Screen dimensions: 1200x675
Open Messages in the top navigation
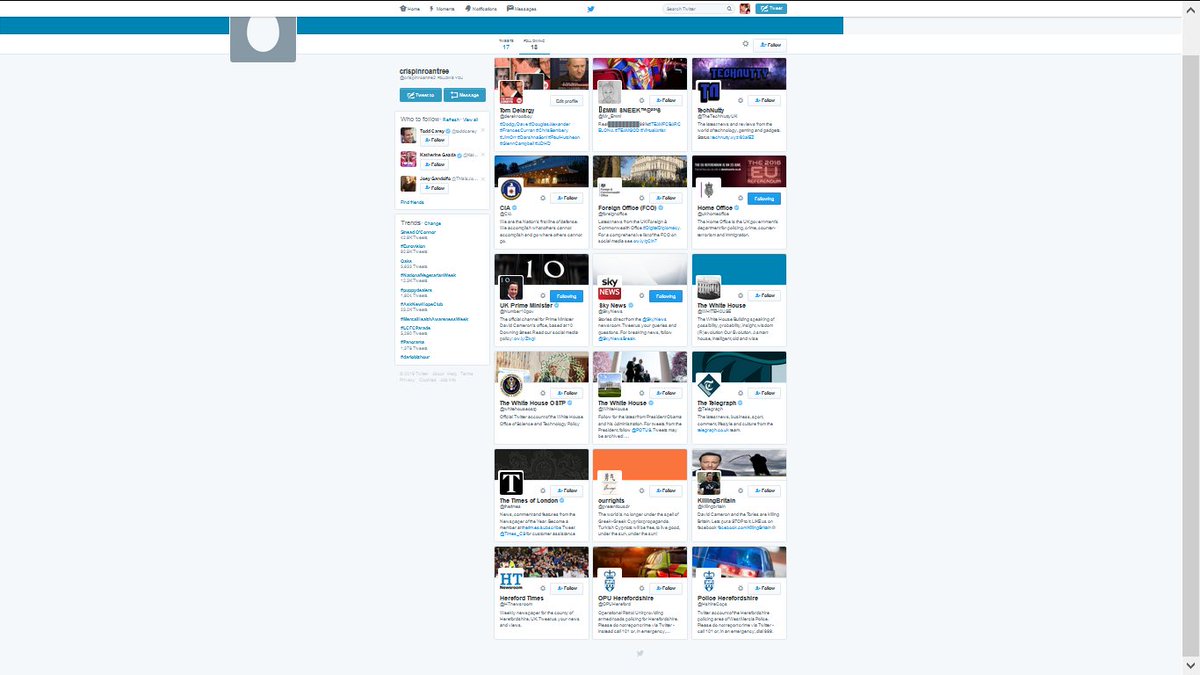(522, 8)
